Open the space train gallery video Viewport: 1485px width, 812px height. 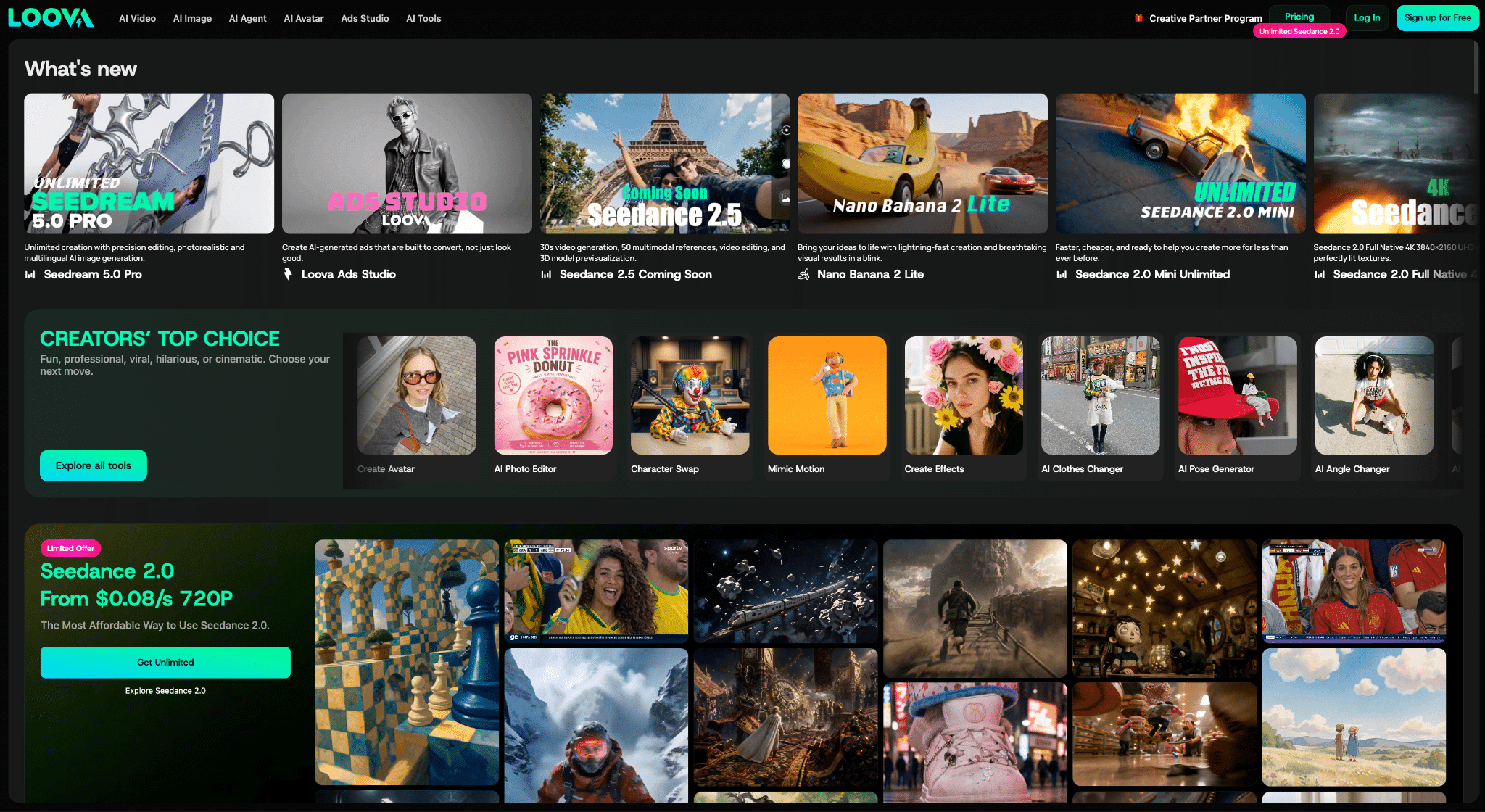(786, 591)
